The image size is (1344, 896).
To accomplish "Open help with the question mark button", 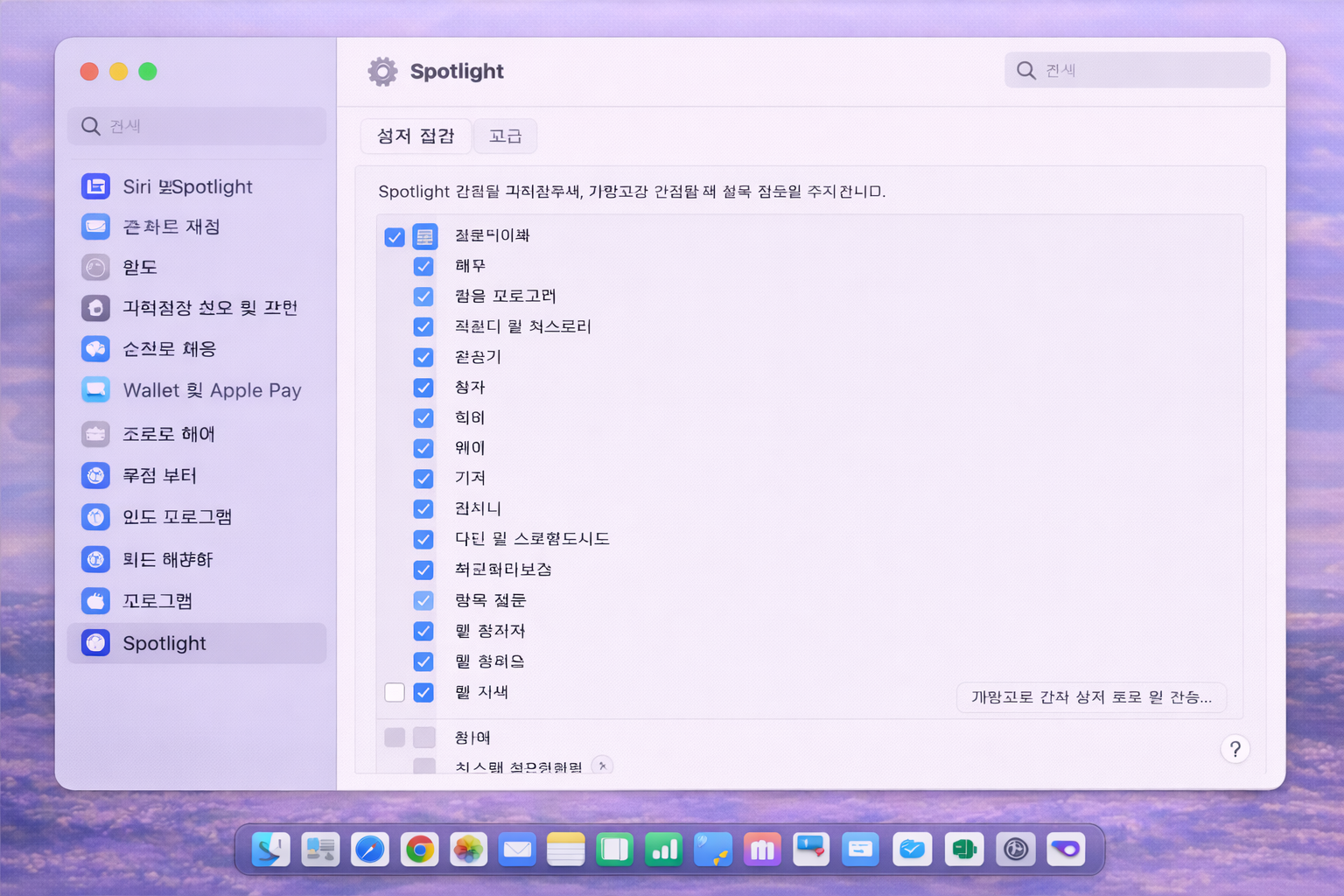I will (1235, 749).
